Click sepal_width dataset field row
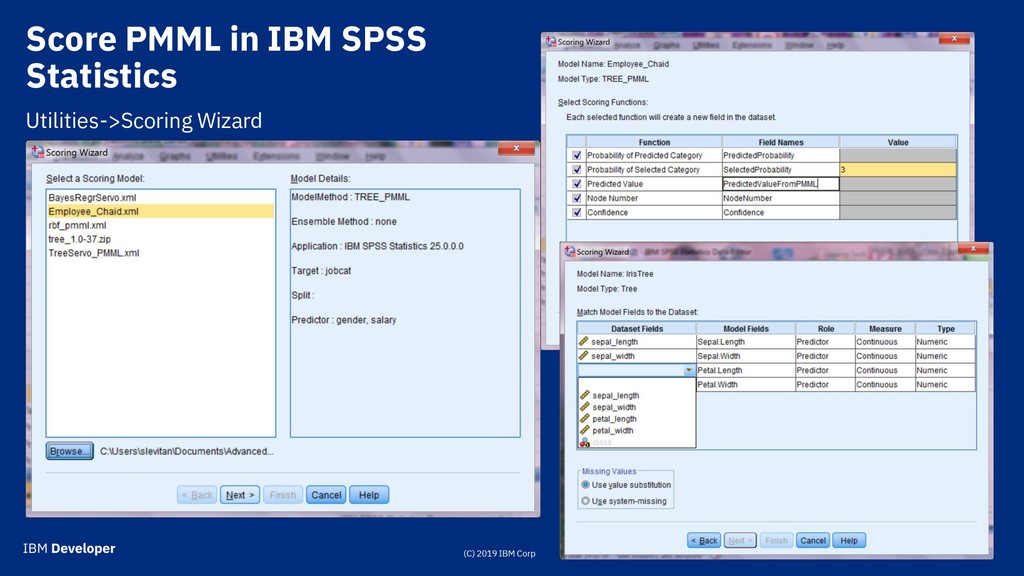The image size is (1024, 576). tap(637, 356)
